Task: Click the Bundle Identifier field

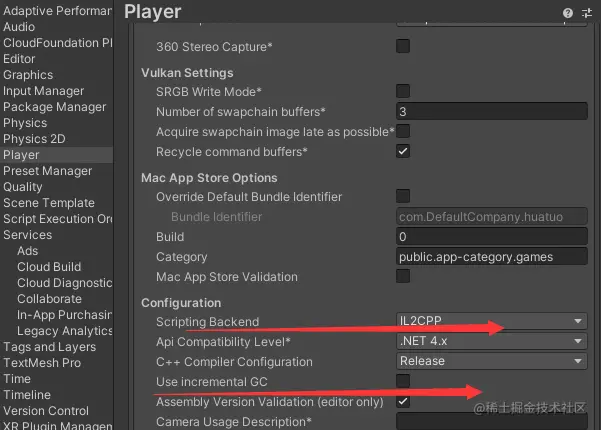Action: tap(491, 217)
